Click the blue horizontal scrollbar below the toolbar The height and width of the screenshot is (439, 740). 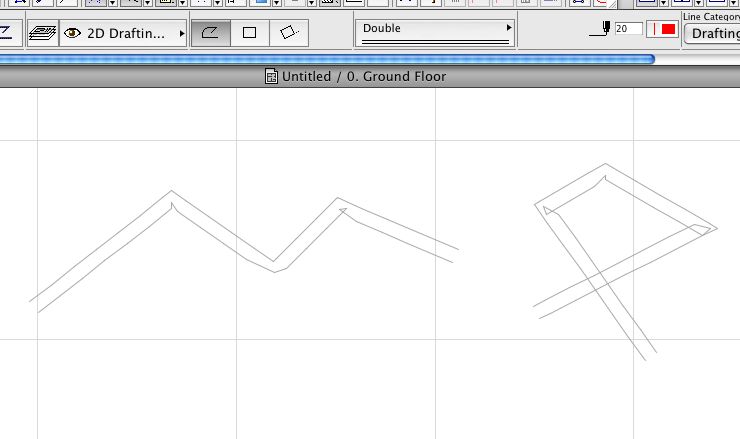click(327, 59)
